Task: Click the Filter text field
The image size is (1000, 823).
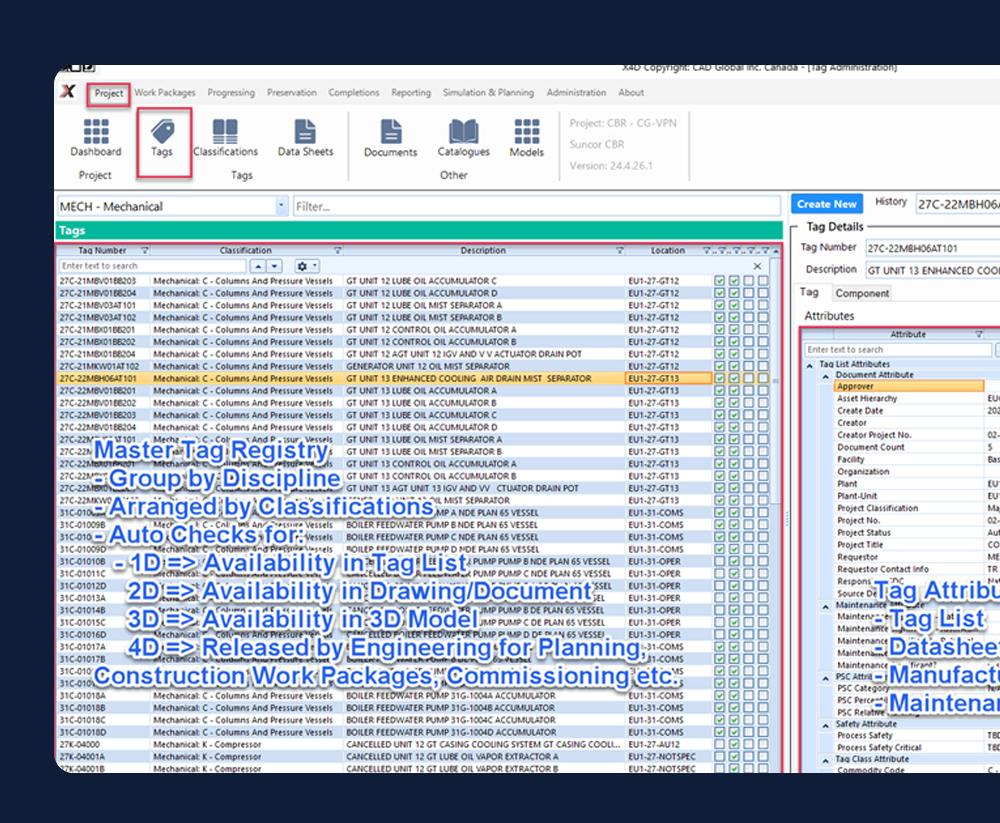Action: click(x=536, y=206)
